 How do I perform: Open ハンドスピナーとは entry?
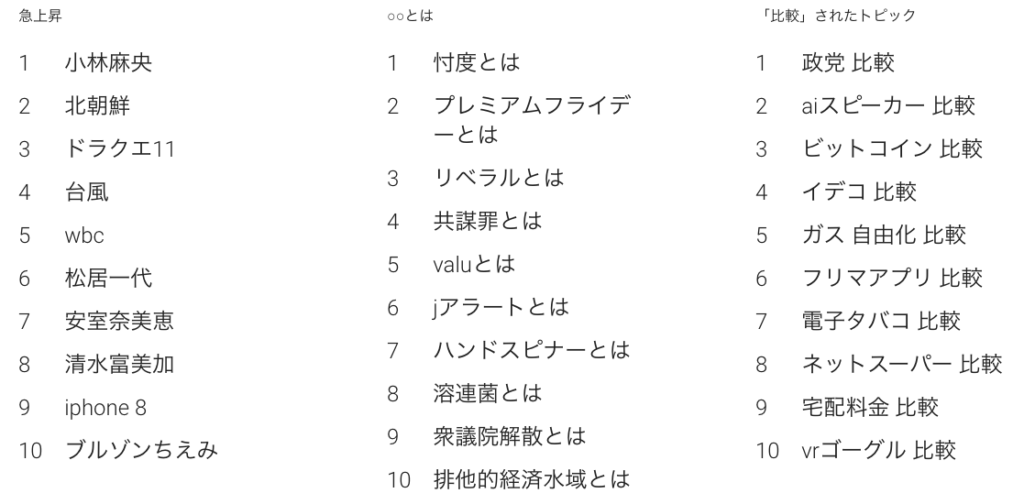coord(531,350)
